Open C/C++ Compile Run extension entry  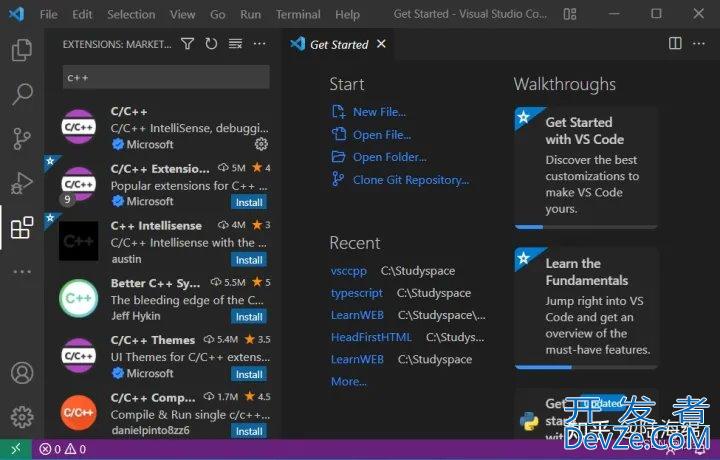click(x=163, y=413)
